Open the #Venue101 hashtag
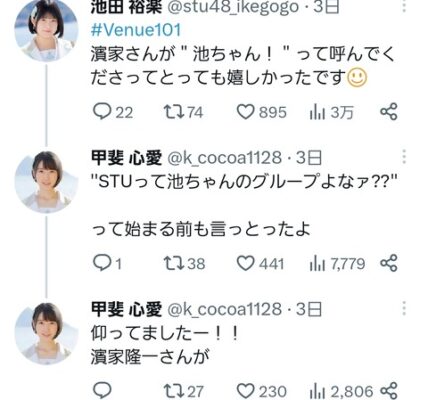The image size is (428, 400). (x=136, y=30)
